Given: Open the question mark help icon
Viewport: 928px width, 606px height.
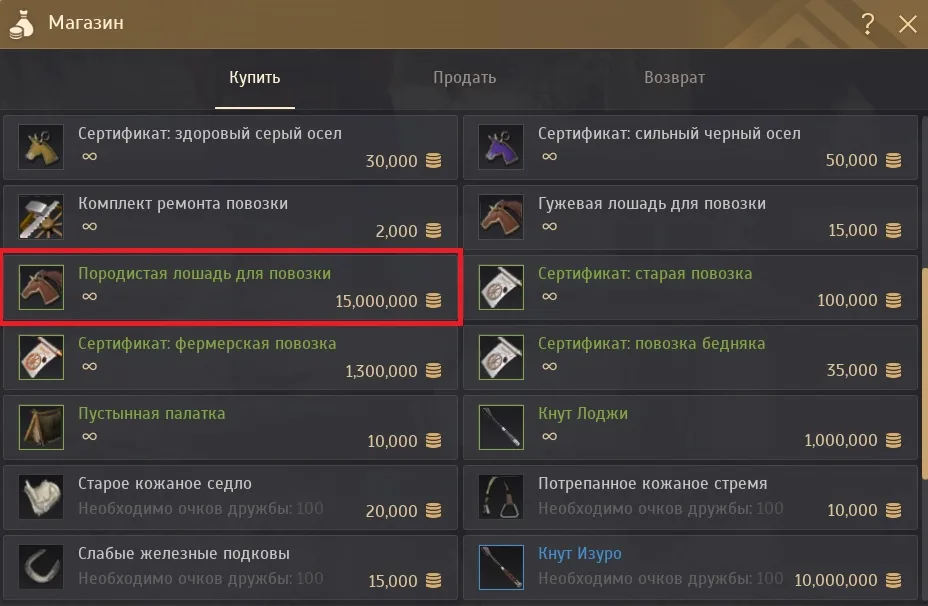Looking at the screenshot, I should (x=868, y=24).
